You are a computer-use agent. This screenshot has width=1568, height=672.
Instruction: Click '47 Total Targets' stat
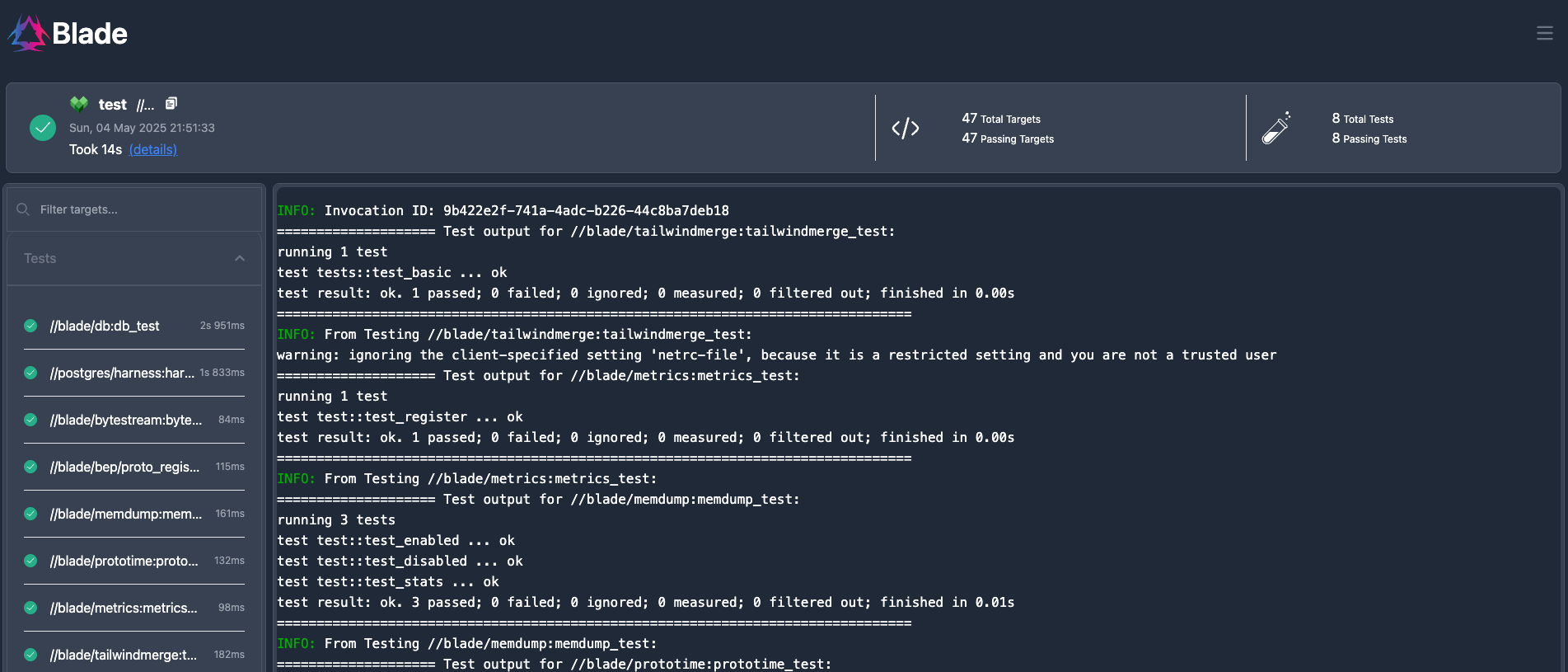[1001, 119]
